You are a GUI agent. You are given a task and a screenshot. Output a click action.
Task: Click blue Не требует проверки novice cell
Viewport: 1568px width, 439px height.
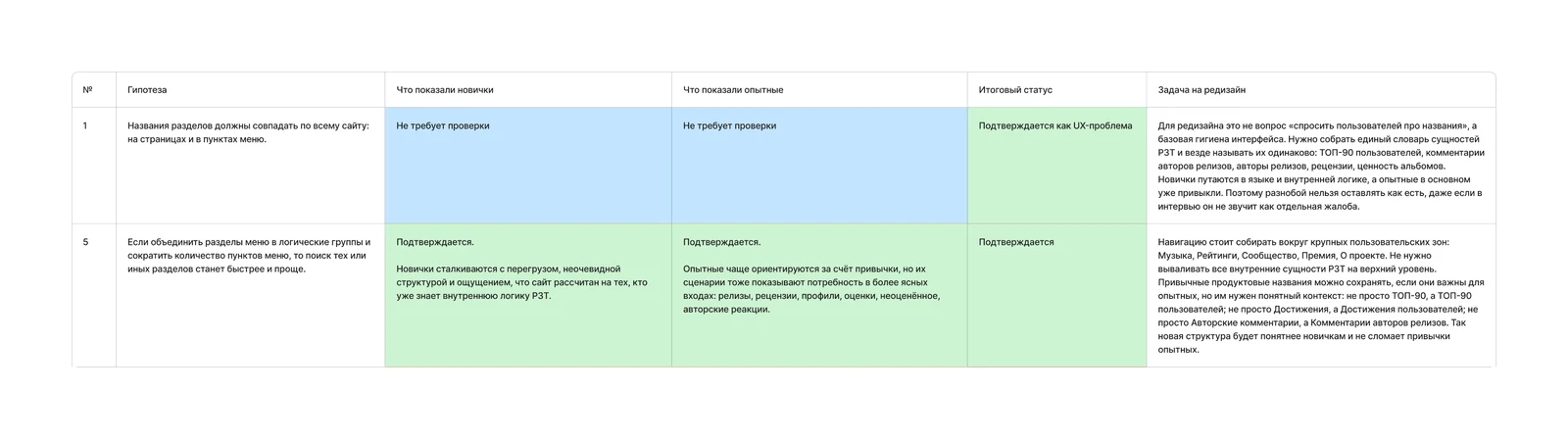coord(528,166)
